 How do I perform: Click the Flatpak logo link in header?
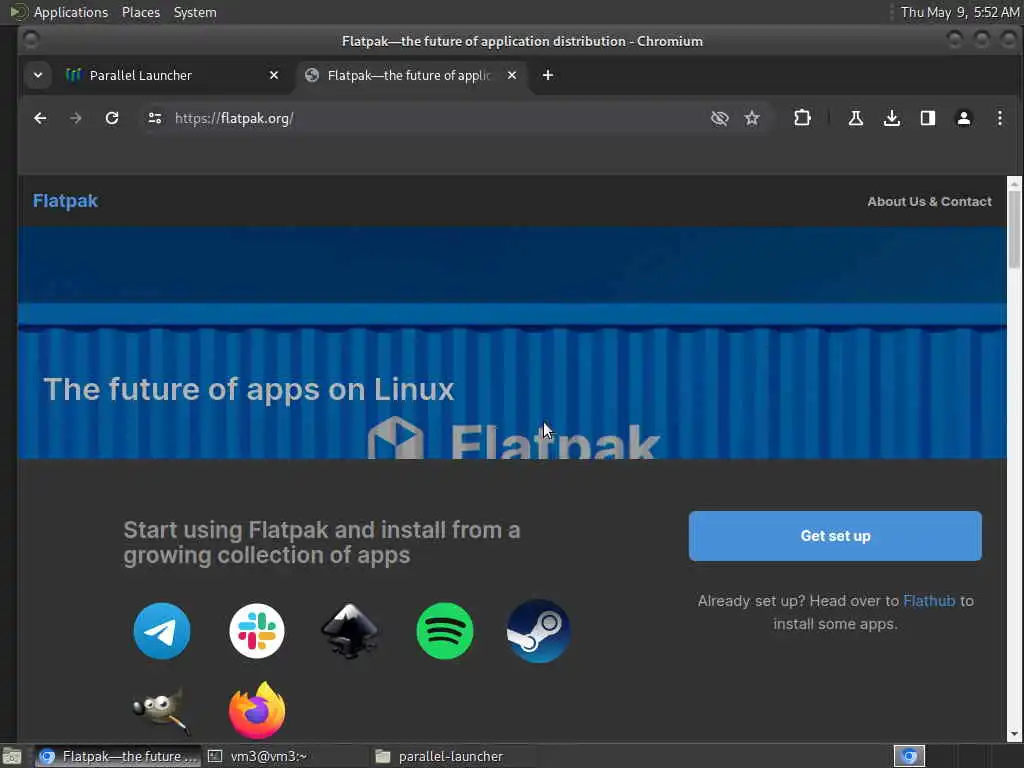(x=65, y=200)
